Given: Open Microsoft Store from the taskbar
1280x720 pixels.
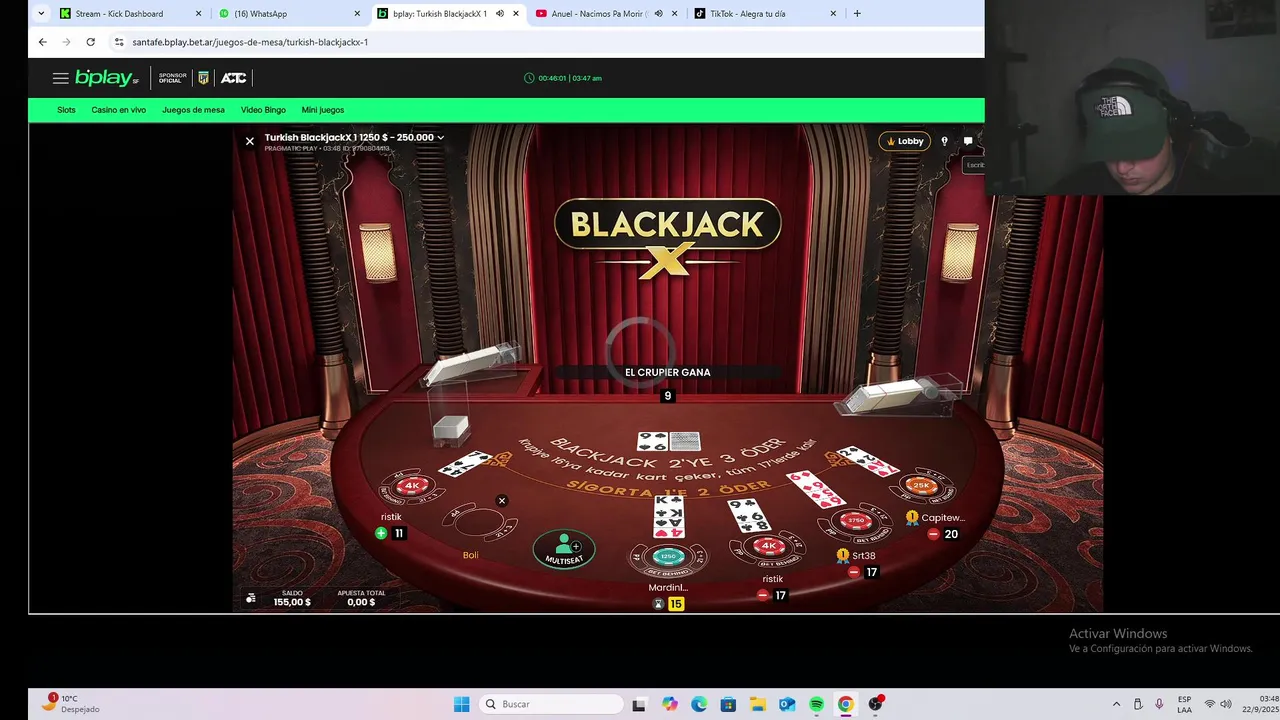Looking at the screenshot, I should coord(728,704).
